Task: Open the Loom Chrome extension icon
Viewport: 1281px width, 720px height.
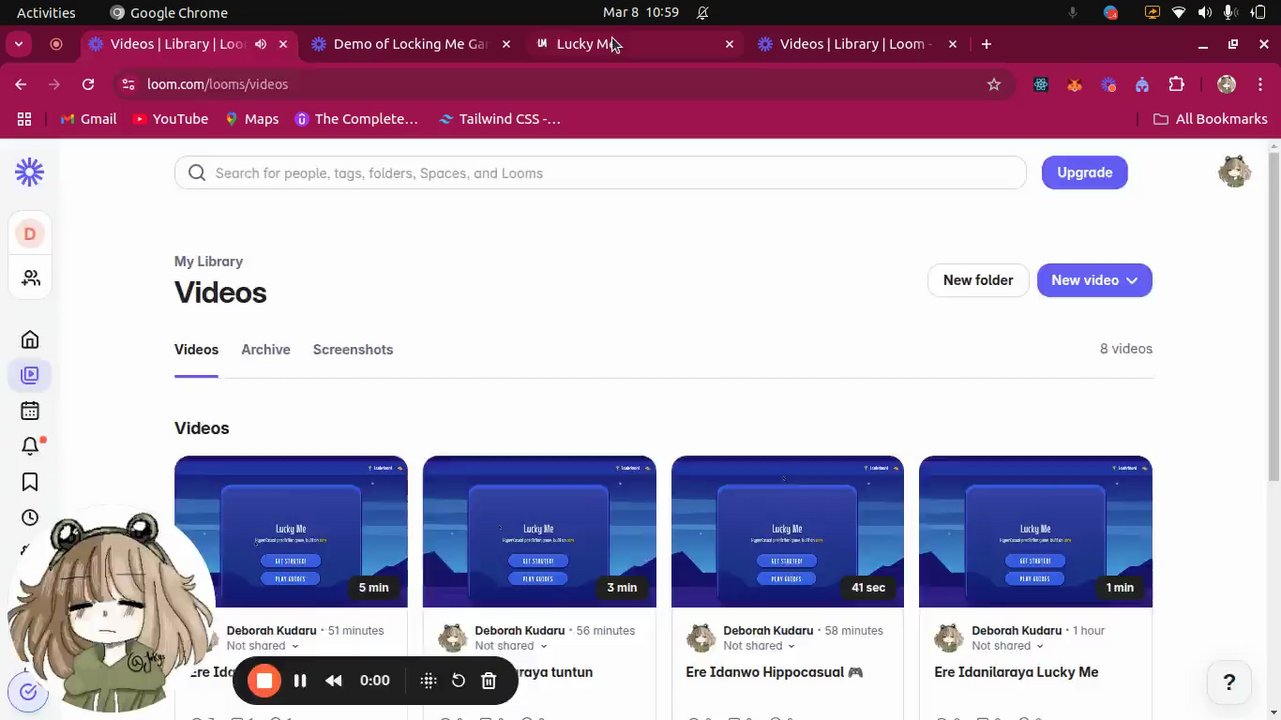Action: [x=1108, y=85]
